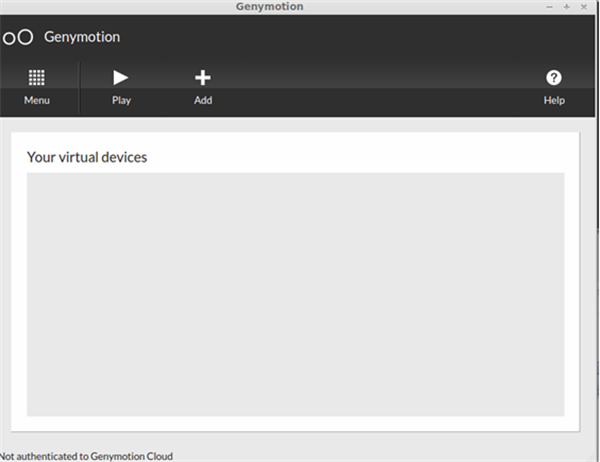Close the Genymotion window
The width and height of the screenshot is (600, 462).
pos(584,7)
